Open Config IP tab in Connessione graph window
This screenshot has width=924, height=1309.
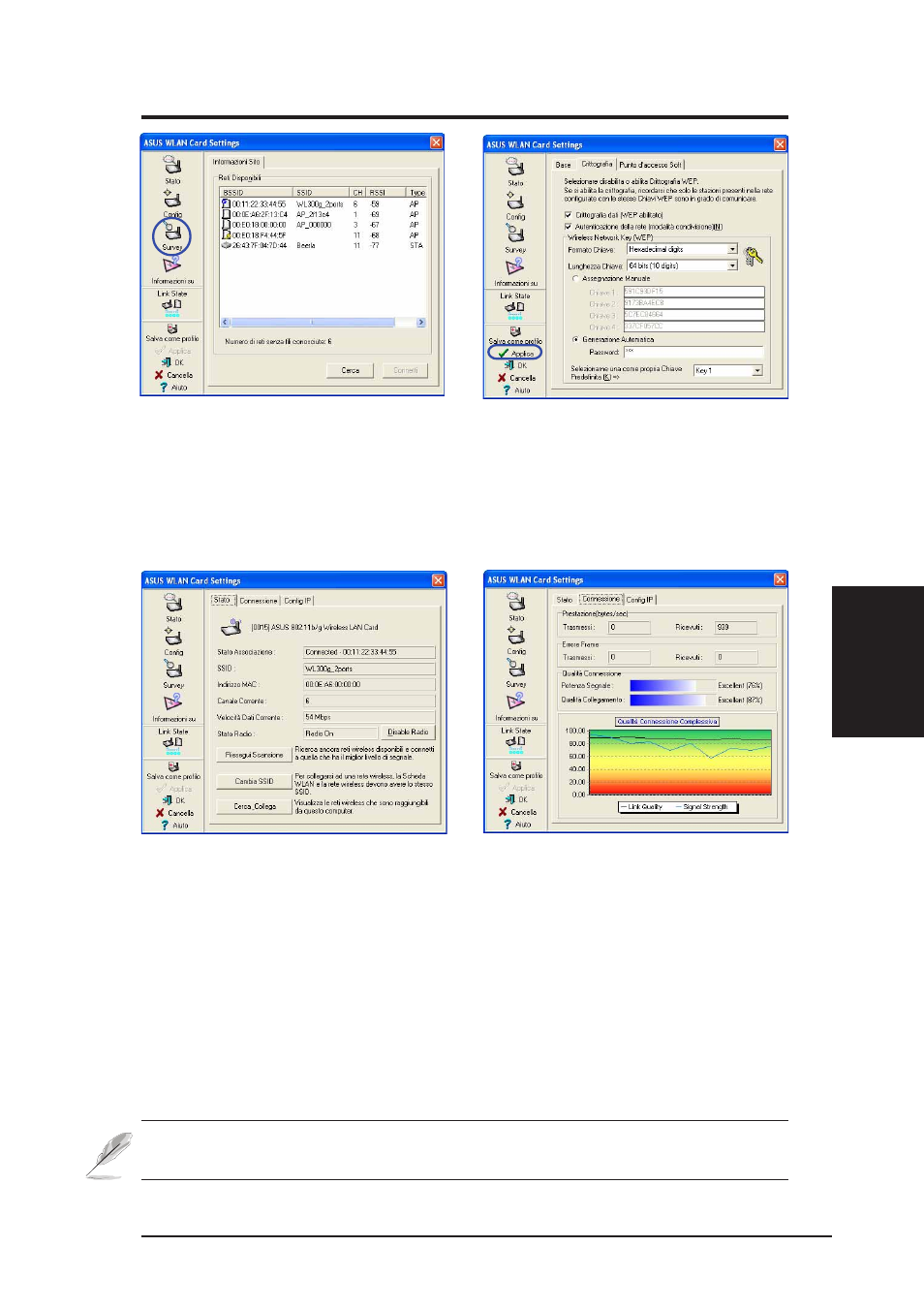(x=640, y=600)
